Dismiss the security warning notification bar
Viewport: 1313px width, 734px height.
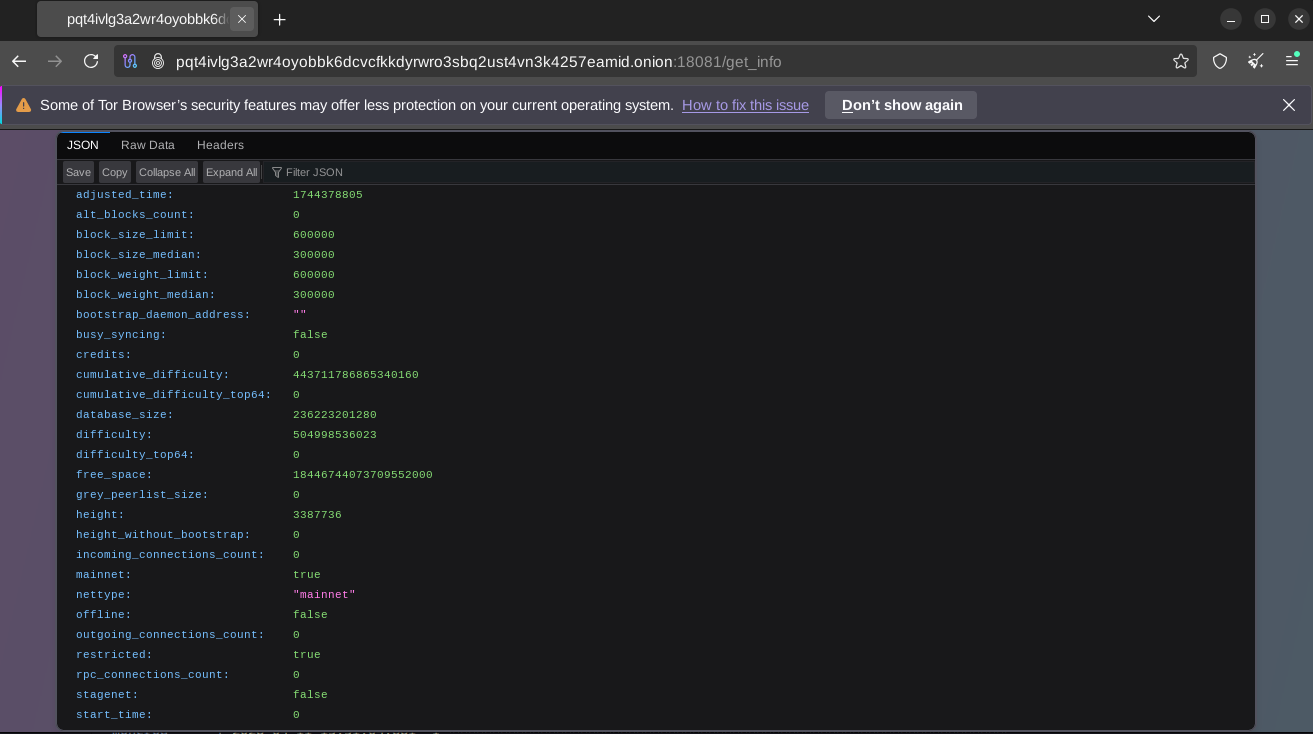click(1289, 105)
